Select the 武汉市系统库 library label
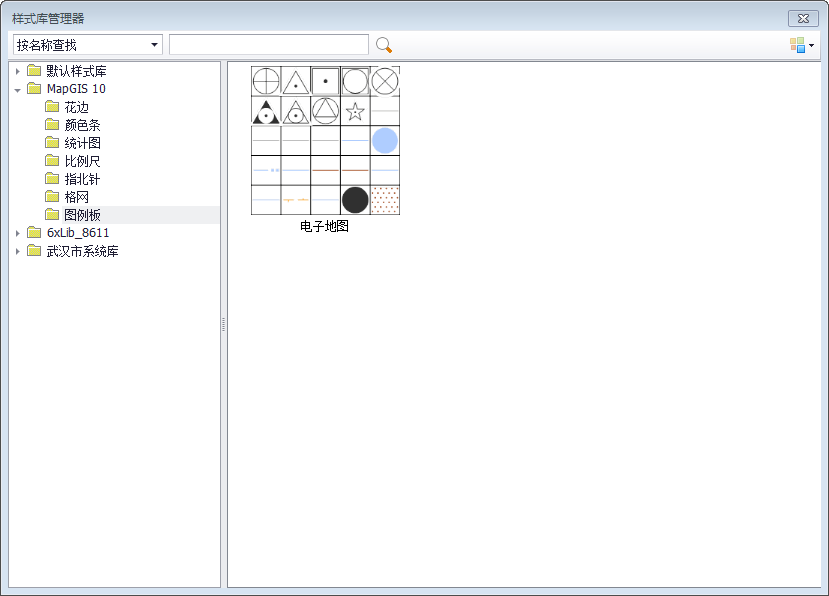 82,251
